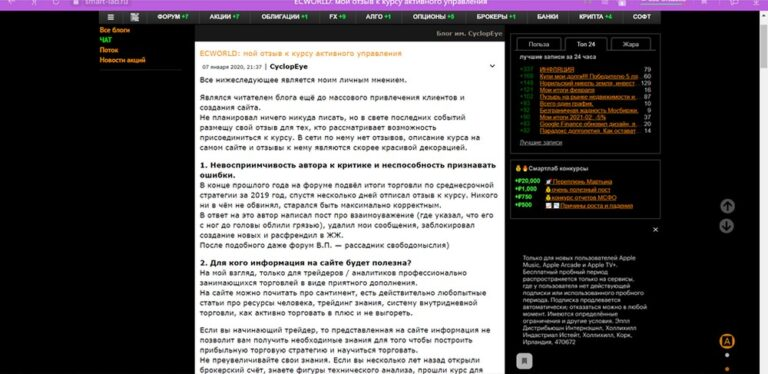Screen dimensions: 768x374
Task: Open the ОБЛИГАЦИИ menu item
Action: pyautogui.click(x=285, y=17)
